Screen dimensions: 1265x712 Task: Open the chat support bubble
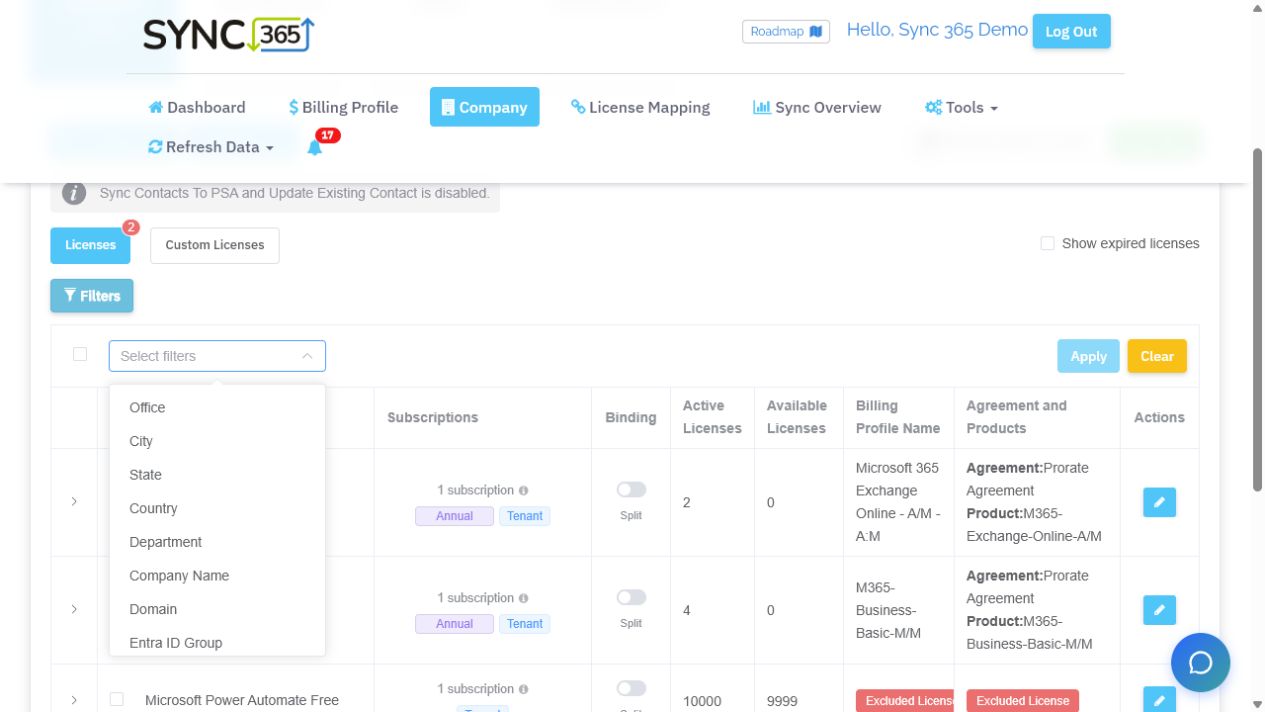pyautogui.click(x=1200, y=662)
